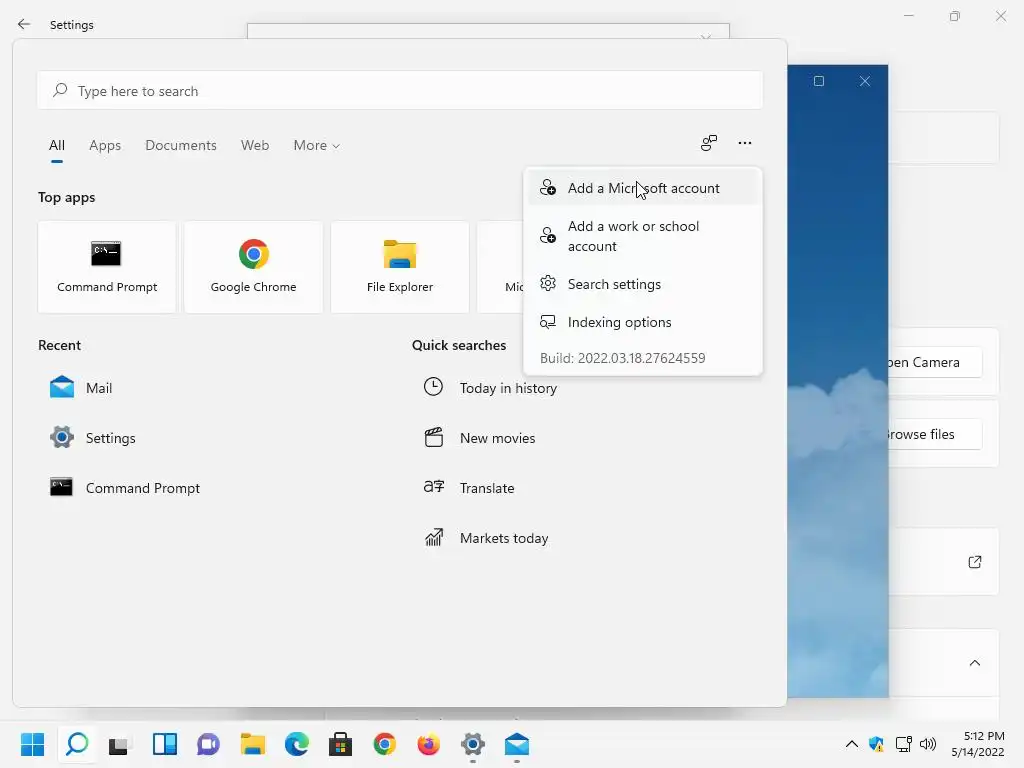Open Indexing options from the menu
The image size is (1024, 768).
click(643, 322)
